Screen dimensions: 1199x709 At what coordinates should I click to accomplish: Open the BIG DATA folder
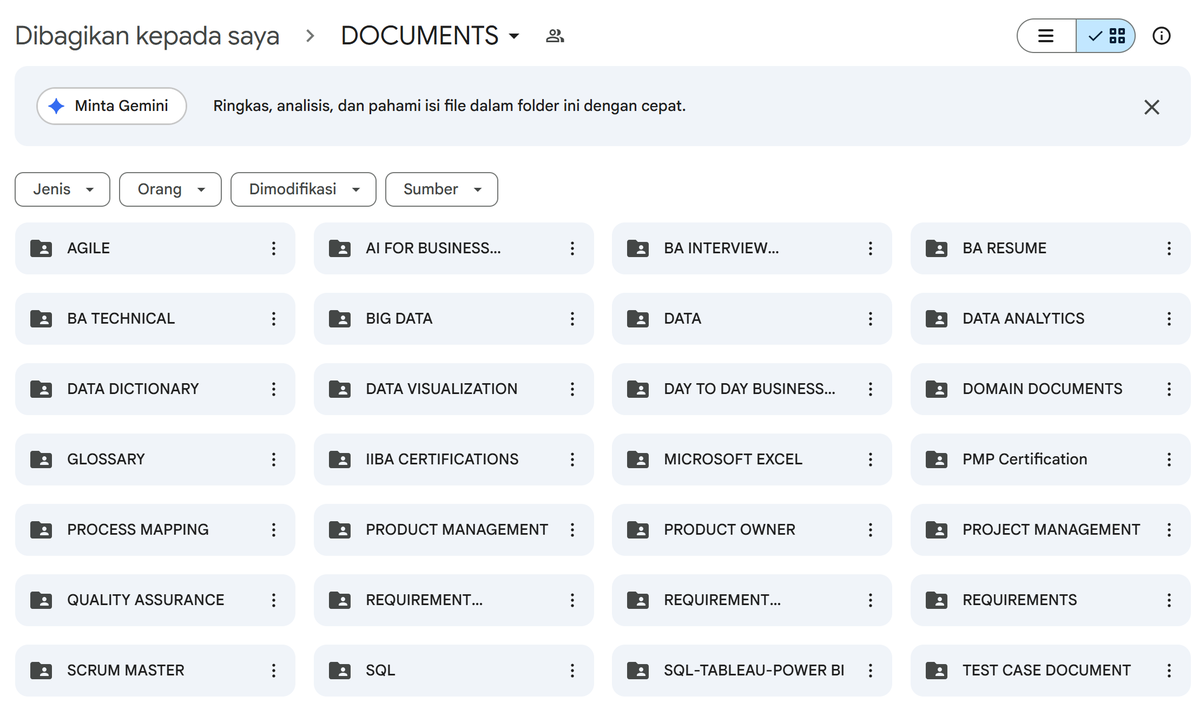tap(453, 319)
